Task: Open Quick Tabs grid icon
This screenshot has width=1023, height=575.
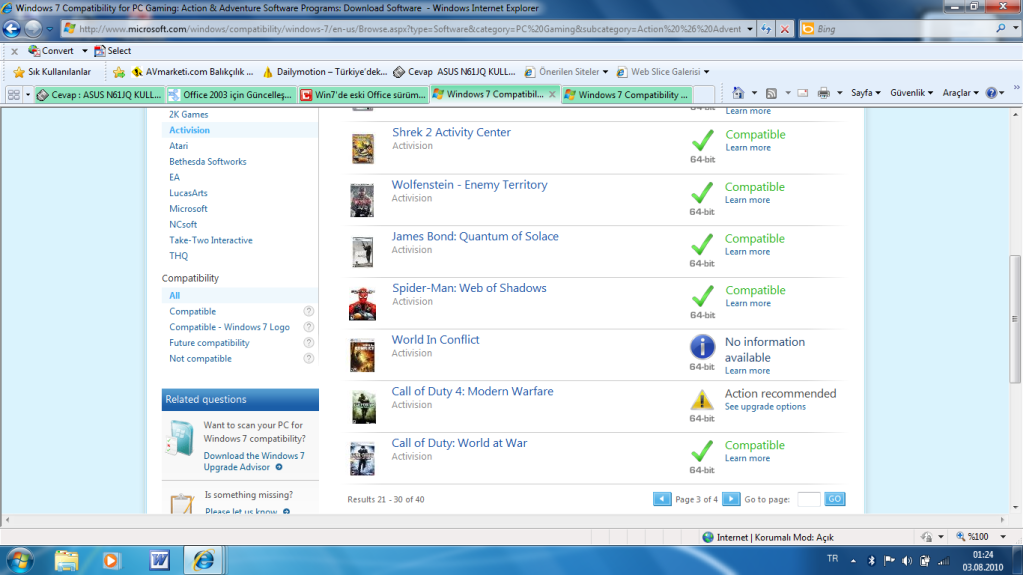Action: tap(14, 95)
